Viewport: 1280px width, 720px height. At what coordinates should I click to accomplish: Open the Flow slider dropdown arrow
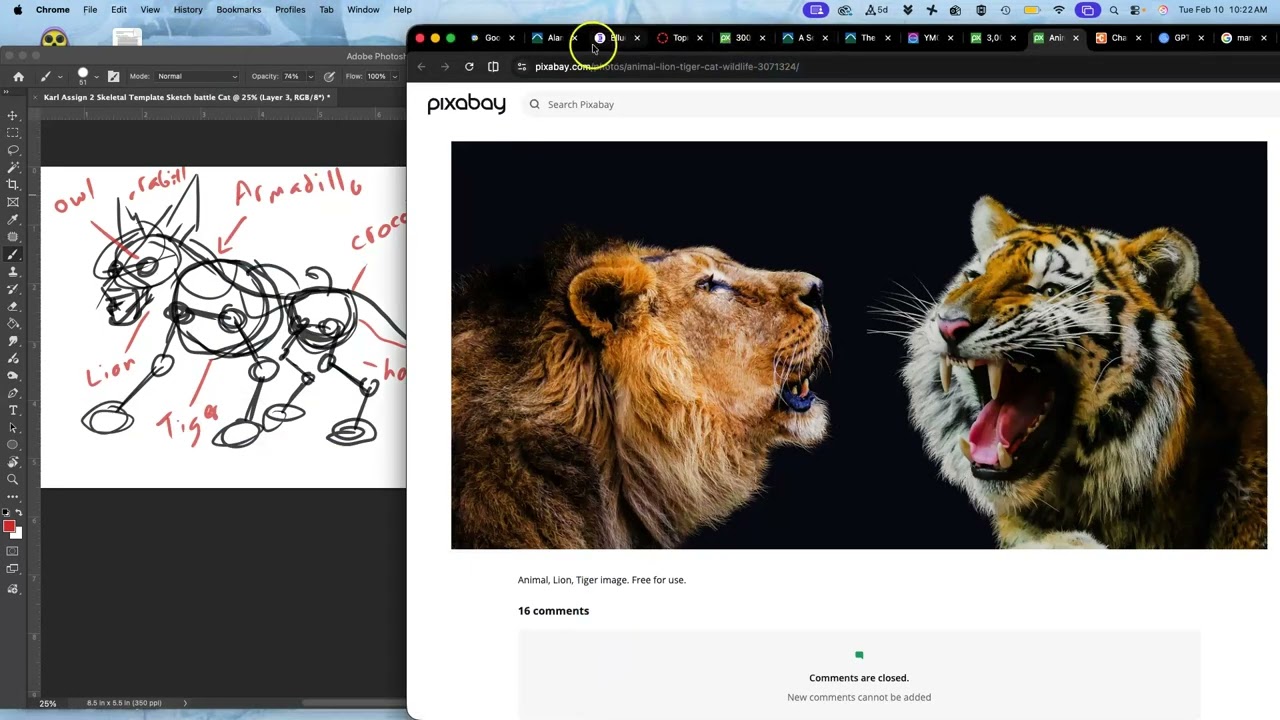pos(394,76)
